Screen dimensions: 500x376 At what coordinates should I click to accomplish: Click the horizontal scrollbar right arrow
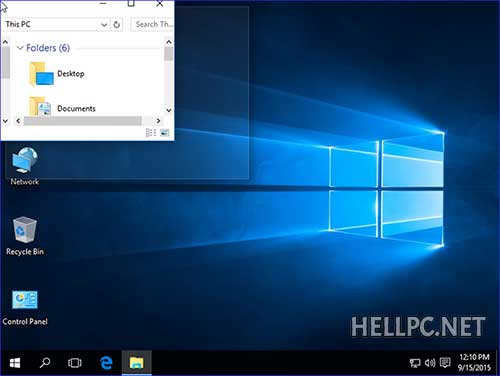click(158, 121)
